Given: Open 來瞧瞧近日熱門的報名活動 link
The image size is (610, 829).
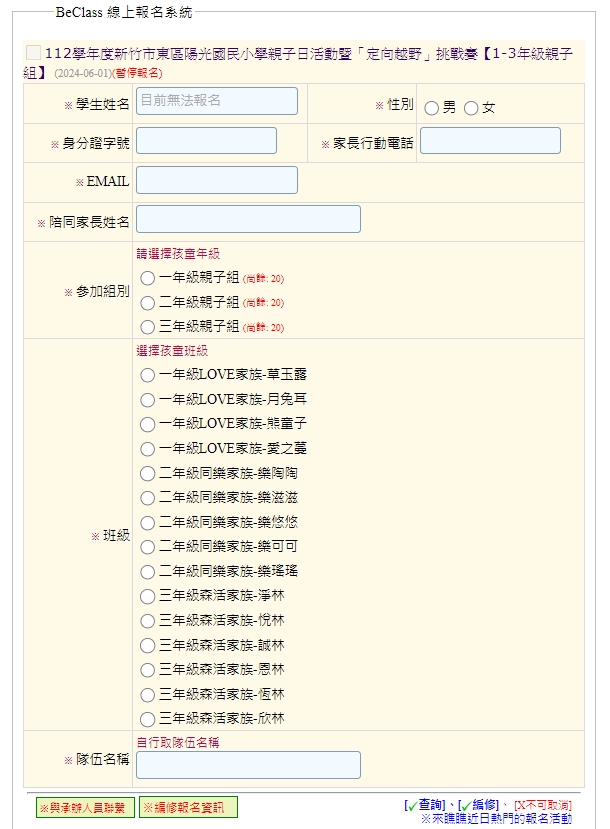Looking at the screenshot, I should (x=496, y=819).
